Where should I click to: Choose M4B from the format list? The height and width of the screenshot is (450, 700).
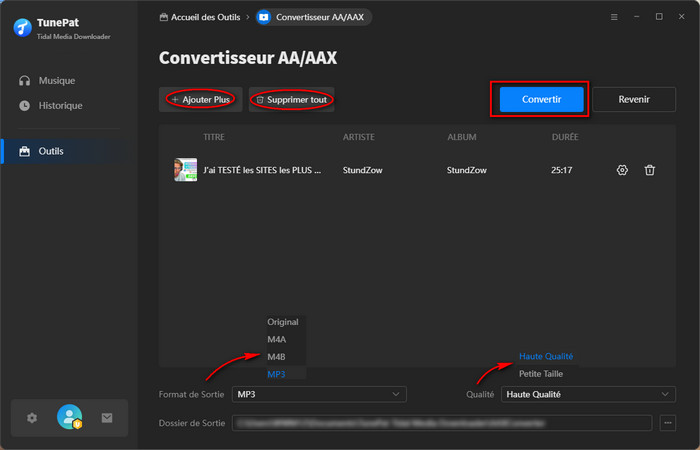coord(277,356)
